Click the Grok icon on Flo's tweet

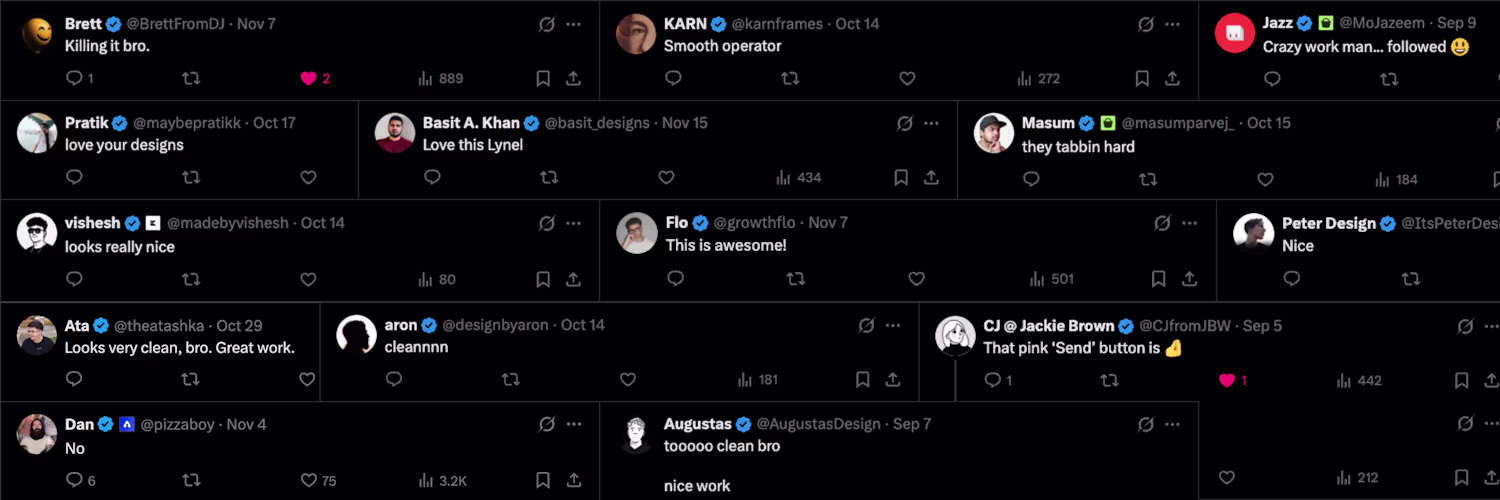(x=1162, y=223)
